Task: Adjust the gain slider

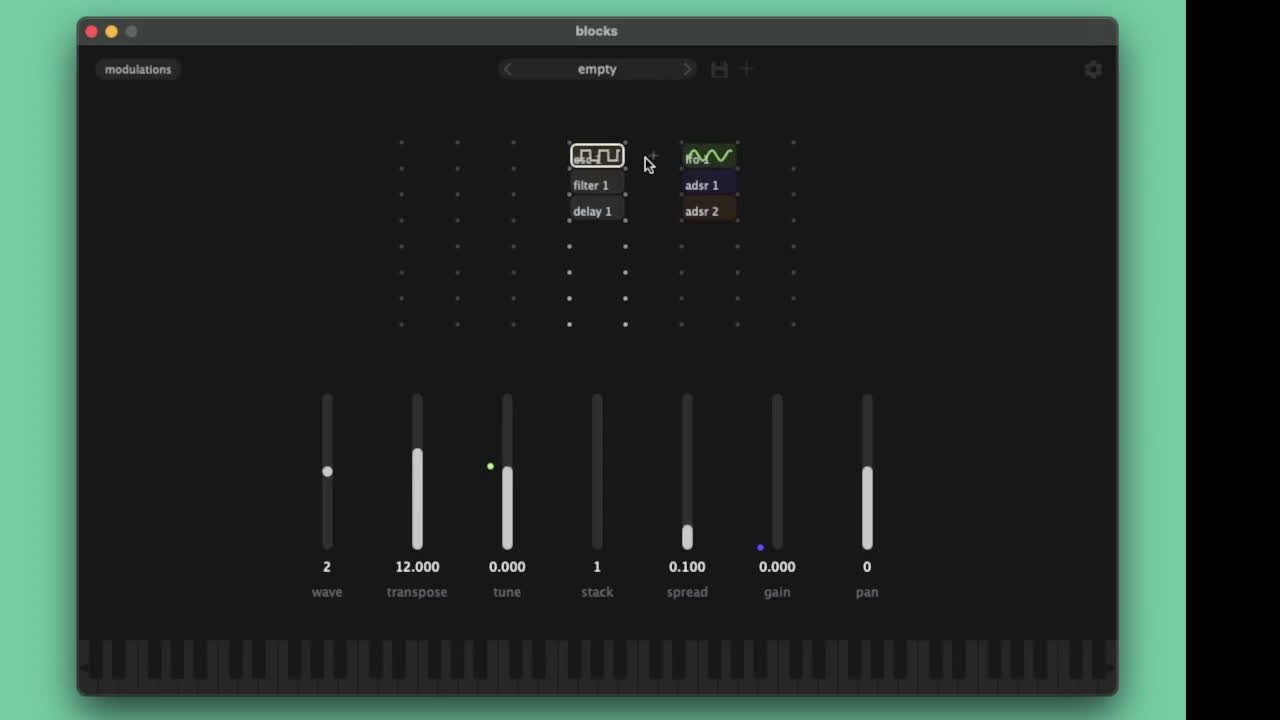Action: [x=777, y=471]
